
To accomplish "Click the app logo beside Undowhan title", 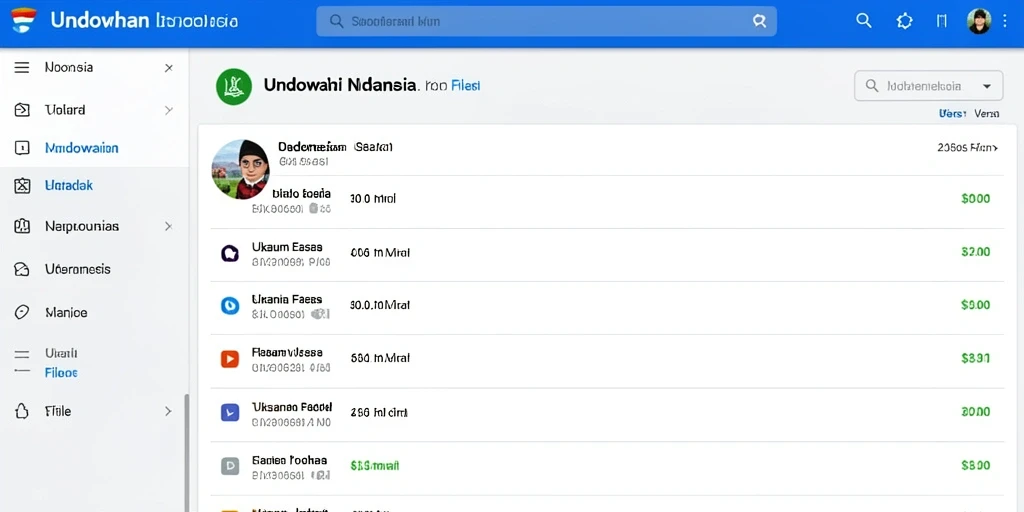I will [x=24, y=20].
